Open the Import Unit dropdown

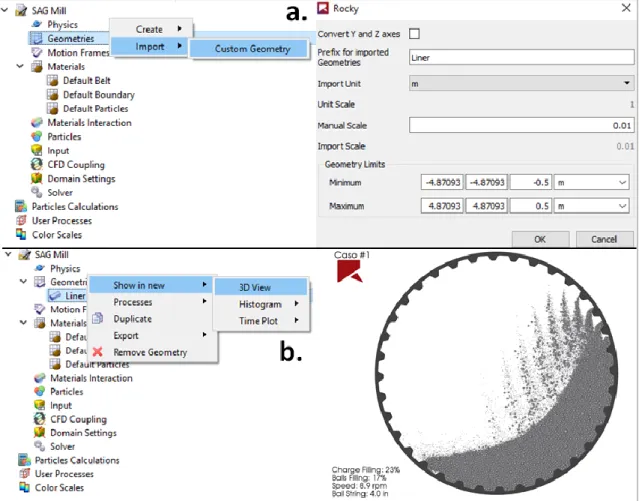coord(521,84)
